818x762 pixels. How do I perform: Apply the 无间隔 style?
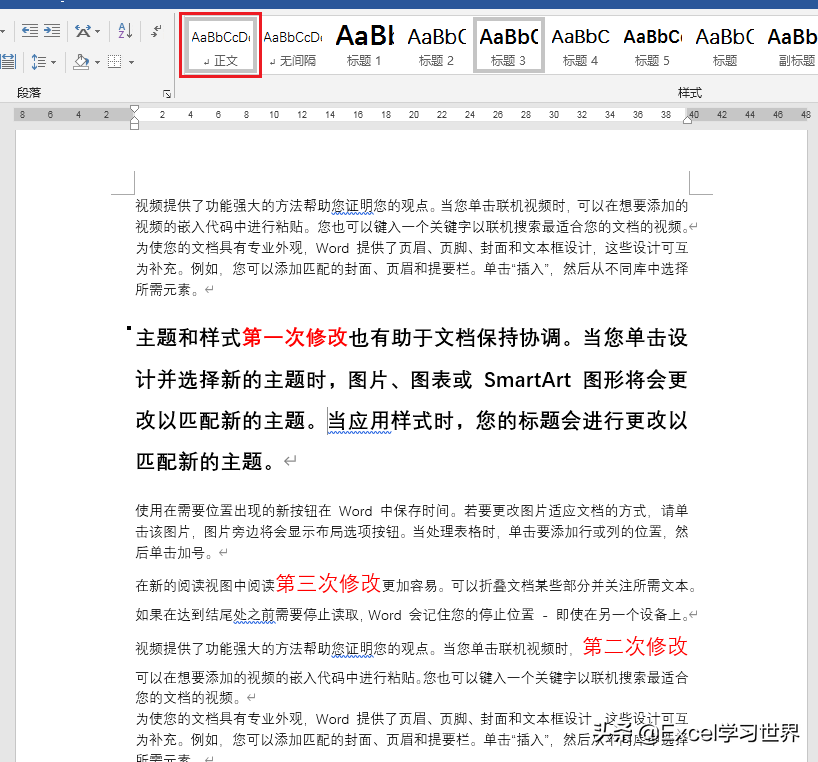[292, 44]
